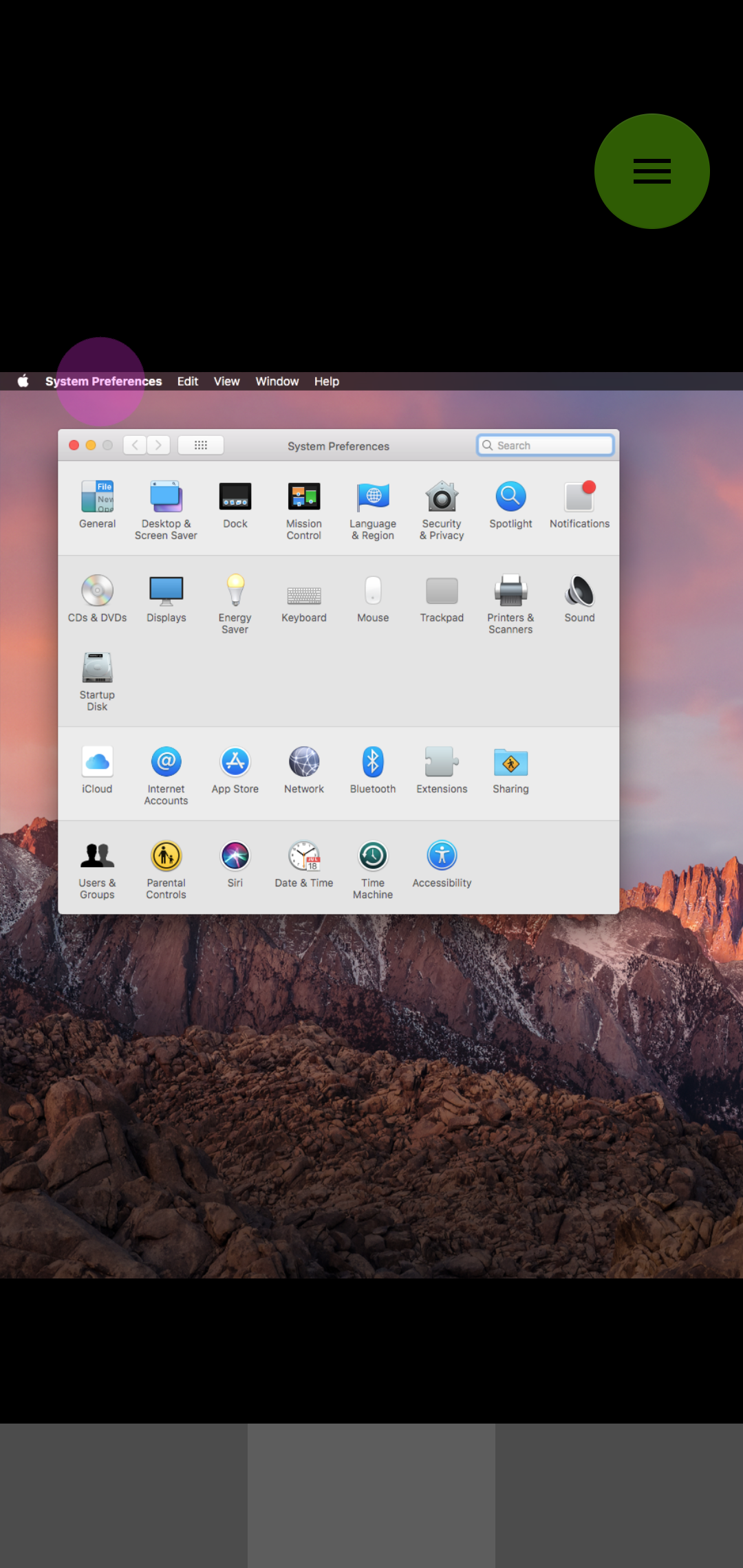This screenshot has height=1568, width=743.
Task: Open the Help menu
Action: point(327,381)
